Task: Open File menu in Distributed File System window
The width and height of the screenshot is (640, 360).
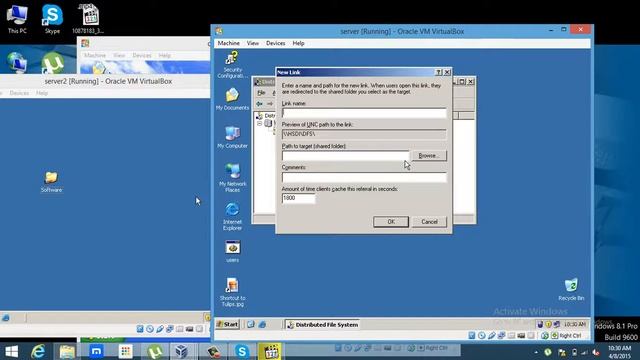Action: pyautogui.click(x=261, y=93)
